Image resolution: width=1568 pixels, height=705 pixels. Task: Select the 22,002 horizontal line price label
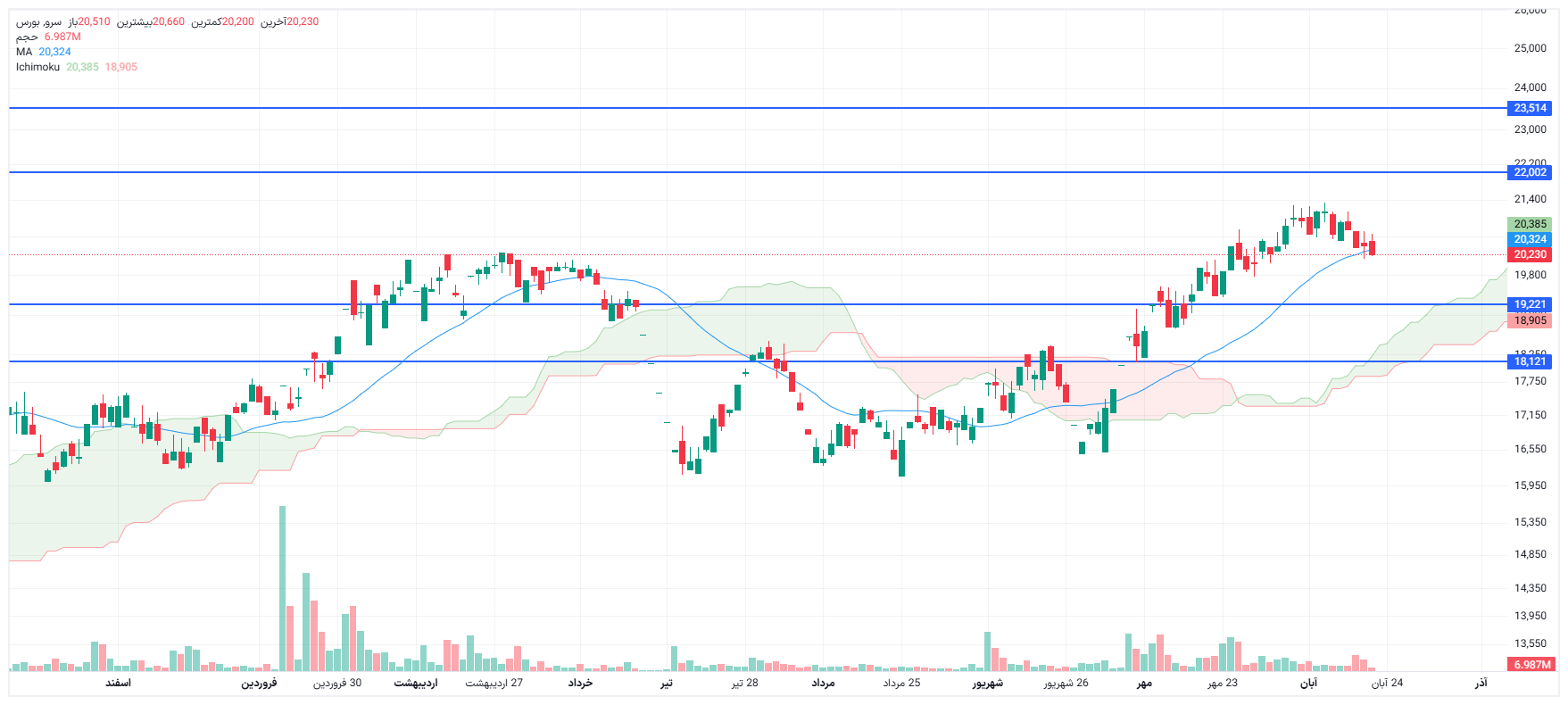click(1530, 172)
